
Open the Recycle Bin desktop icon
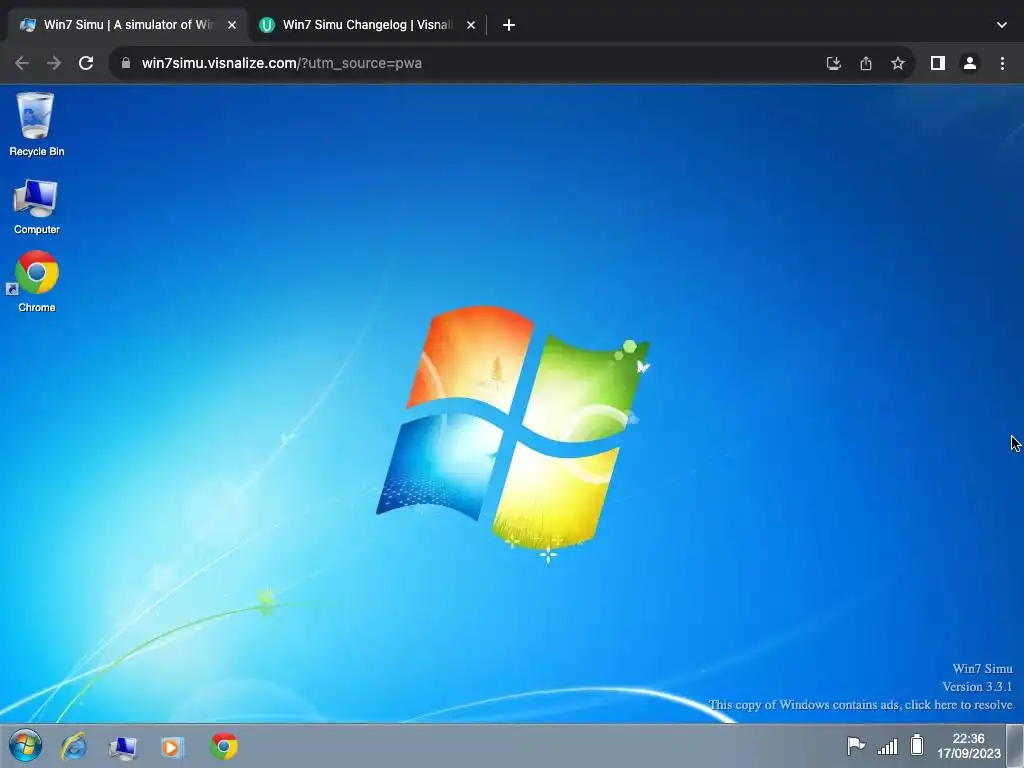[36, 124]
